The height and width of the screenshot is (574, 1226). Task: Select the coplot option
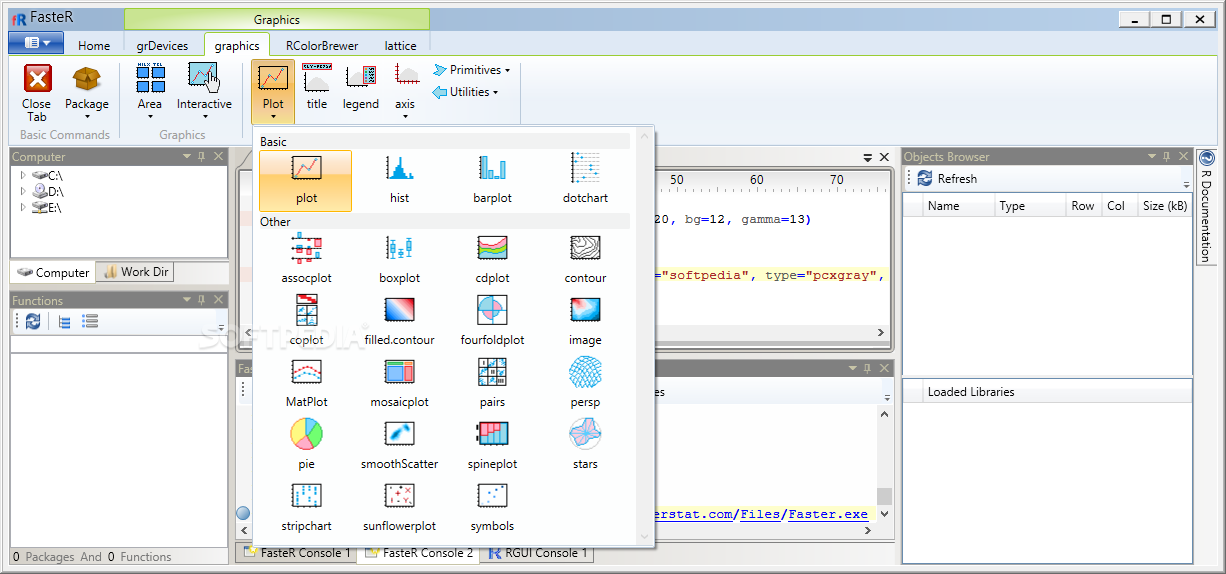(x=306, y=322)
